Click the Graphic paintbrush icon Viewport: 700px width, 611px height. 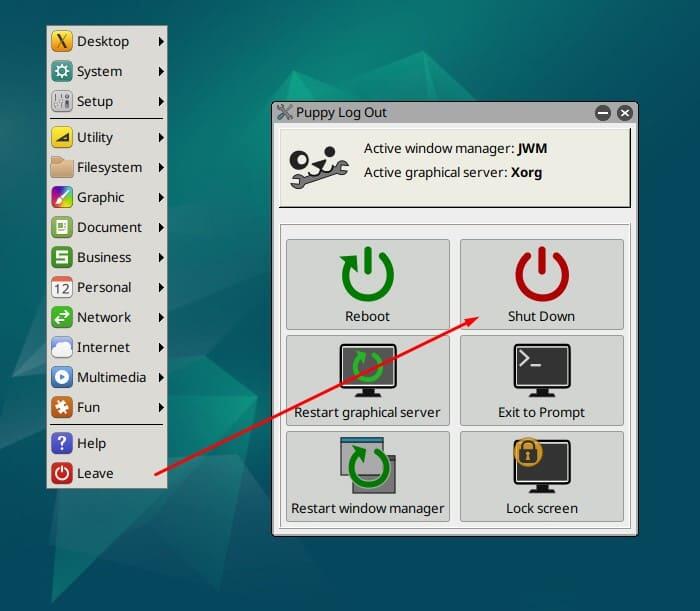[x=62, y=197]
